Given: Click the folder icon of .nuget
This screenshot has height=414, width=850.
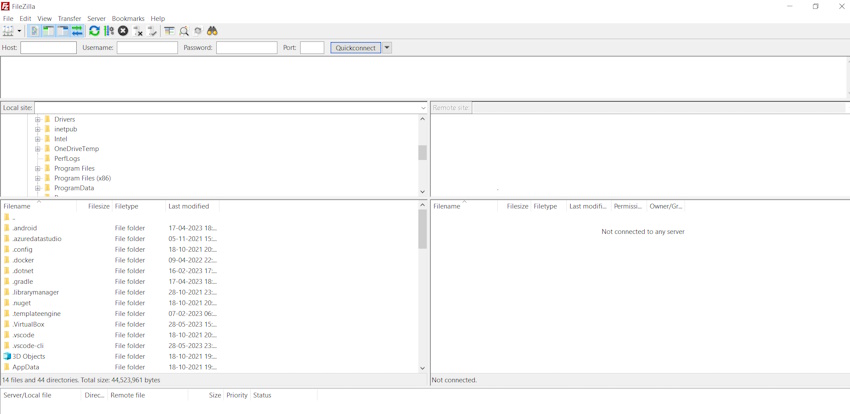Looking at the screenshot, I should 7,303.
